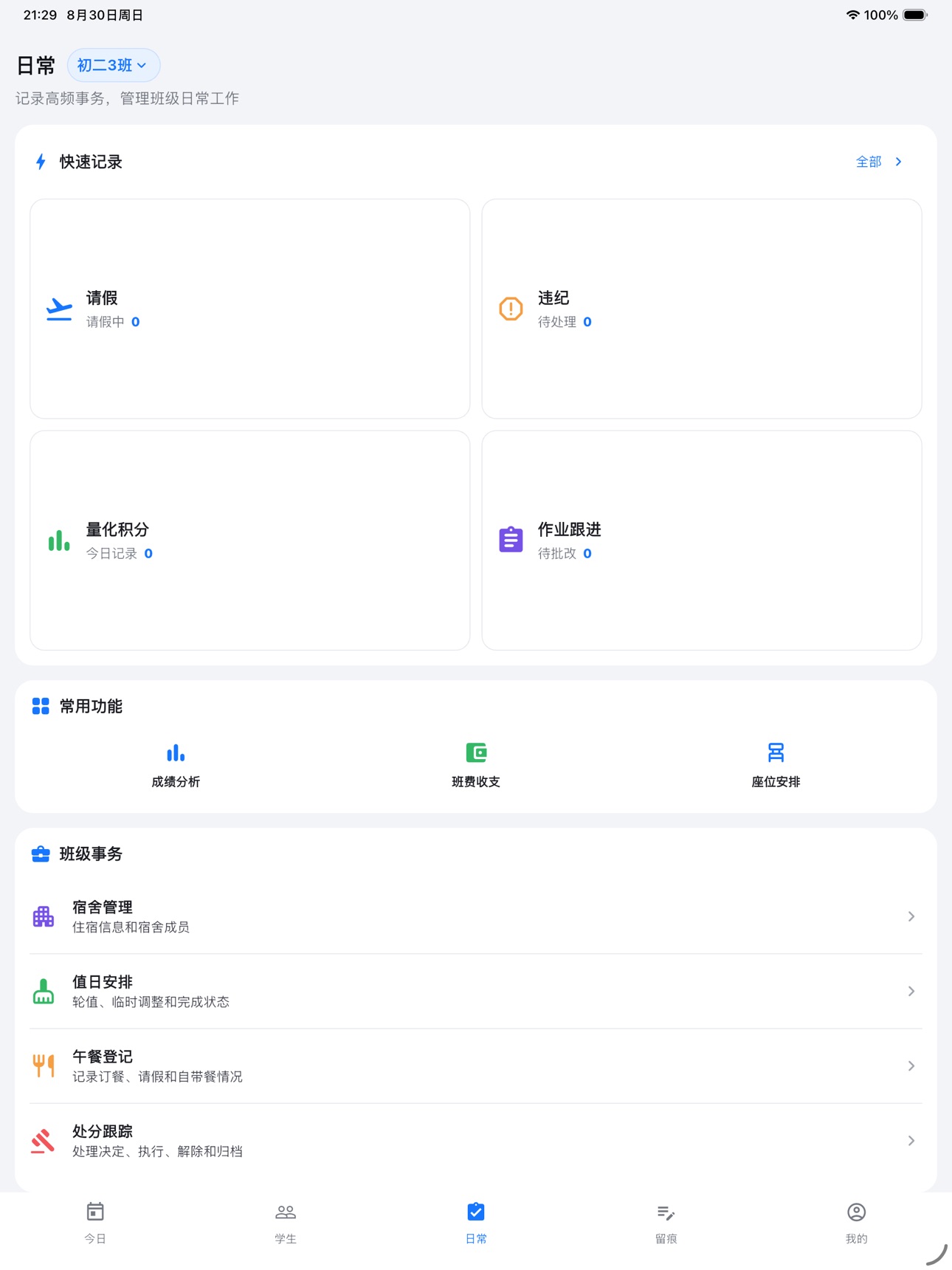This screenshot has height=1270, width=952.
Task: Open the 全部 link in 快速记录
Action: coord(878,162)
